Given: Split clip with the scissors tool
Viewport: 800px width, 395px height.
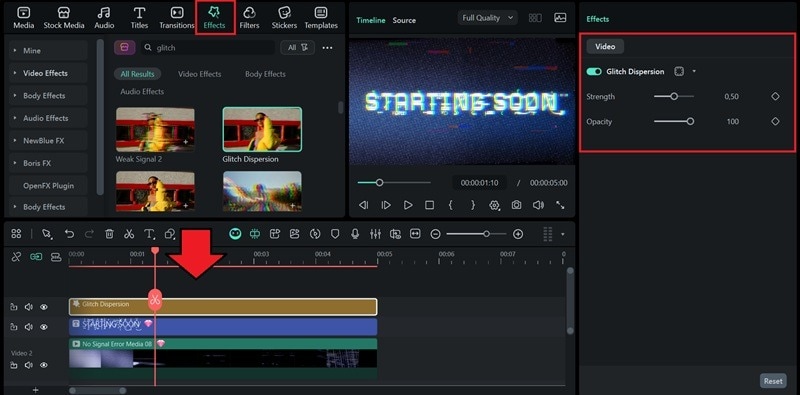Looking at the screenshot, I should [129, 234].
